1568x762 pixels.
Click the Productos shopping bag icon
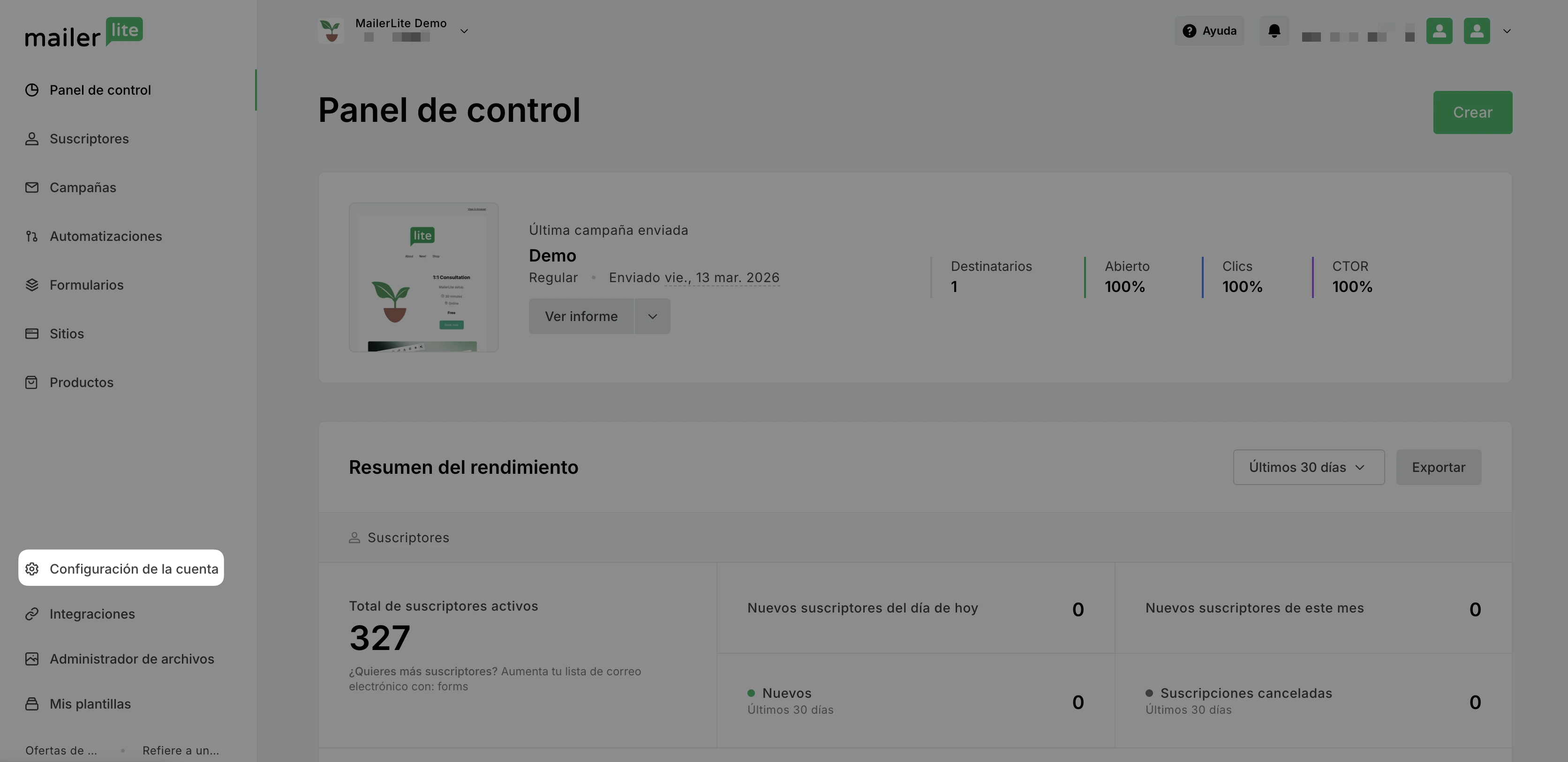[x=32, y=382]
